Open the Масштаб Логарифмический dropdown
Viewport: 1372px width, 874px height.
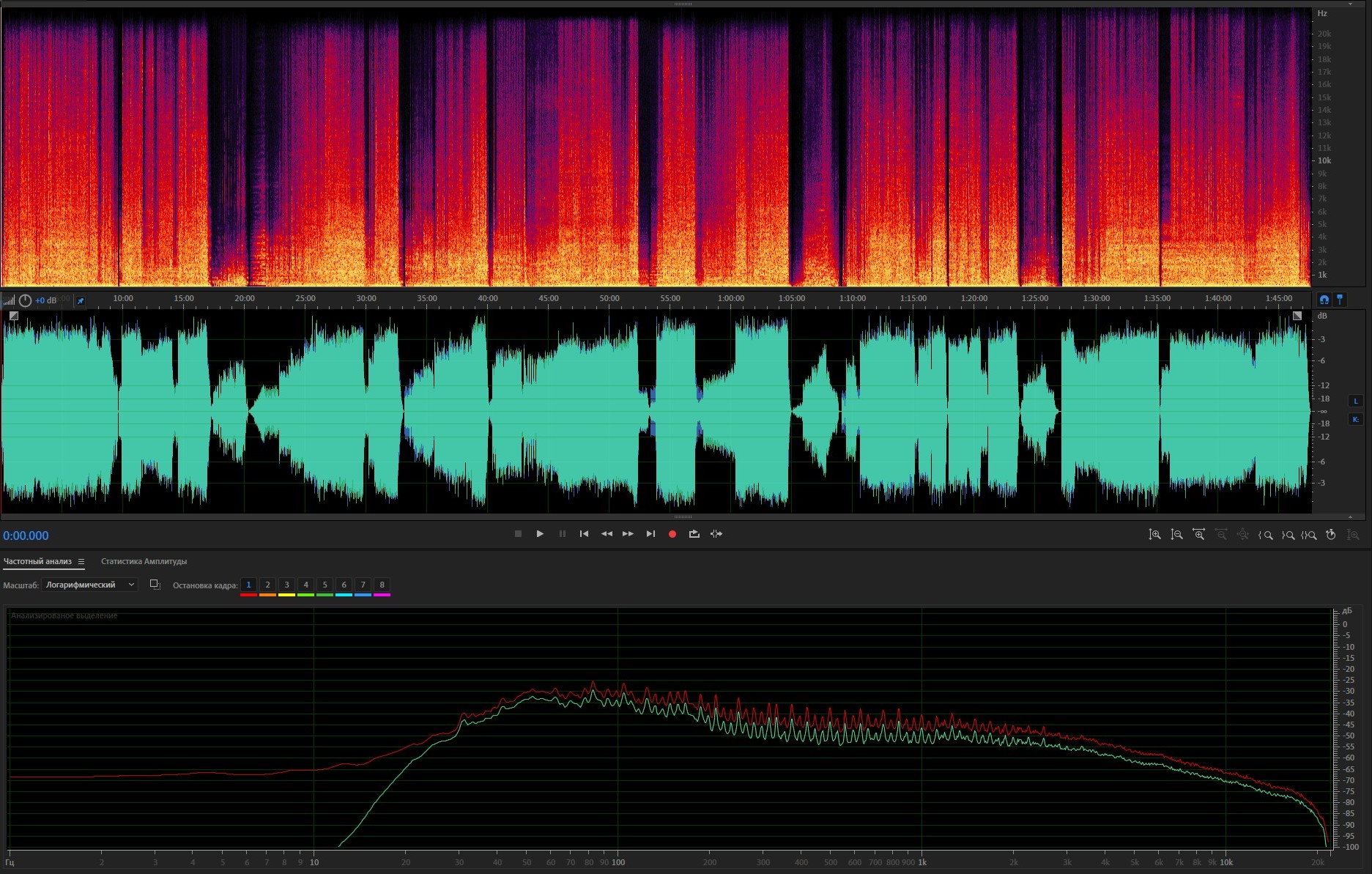[x=89, y=585]
